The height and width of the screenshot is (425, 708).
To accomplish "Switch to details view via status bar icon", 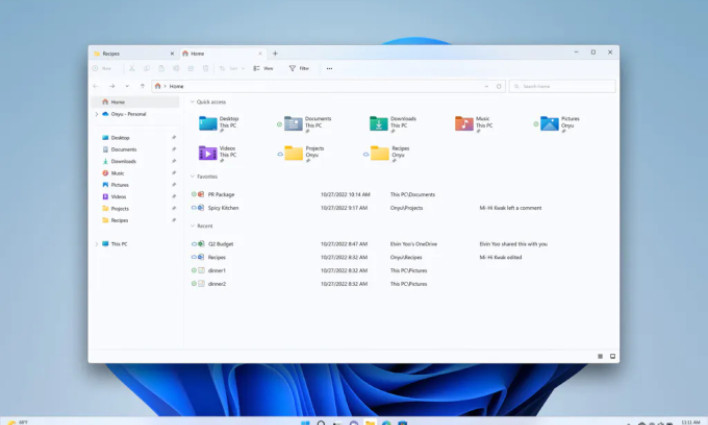I will (600, 356).
